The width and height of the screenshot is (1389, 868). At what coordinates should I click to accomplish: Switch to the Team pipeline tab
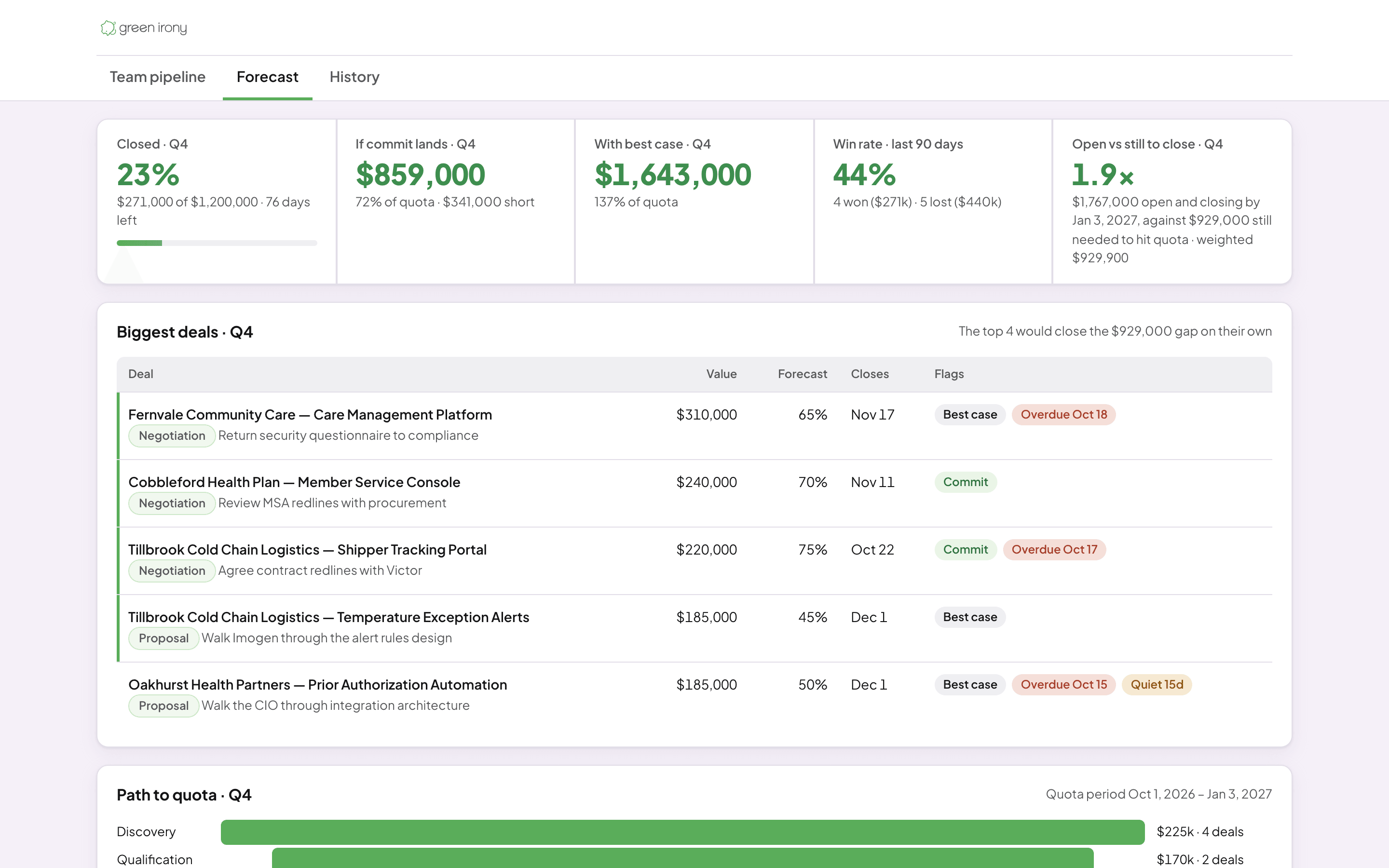pyautogui.click(x=157, y=77)
